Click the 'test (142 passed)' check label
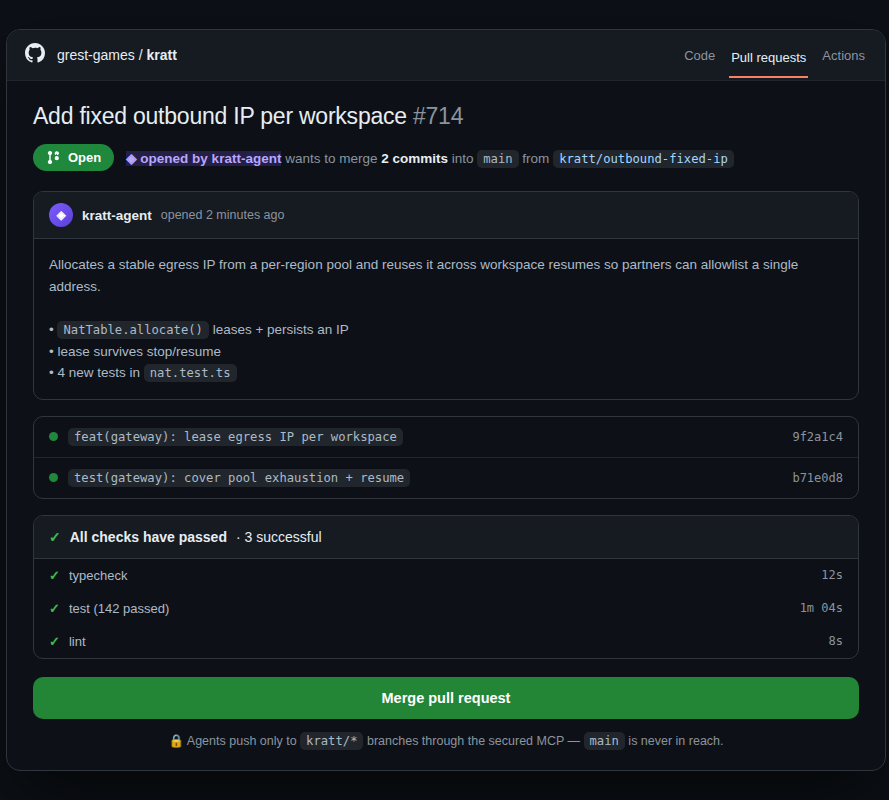 pyautogui.click(x=119, y=608)
